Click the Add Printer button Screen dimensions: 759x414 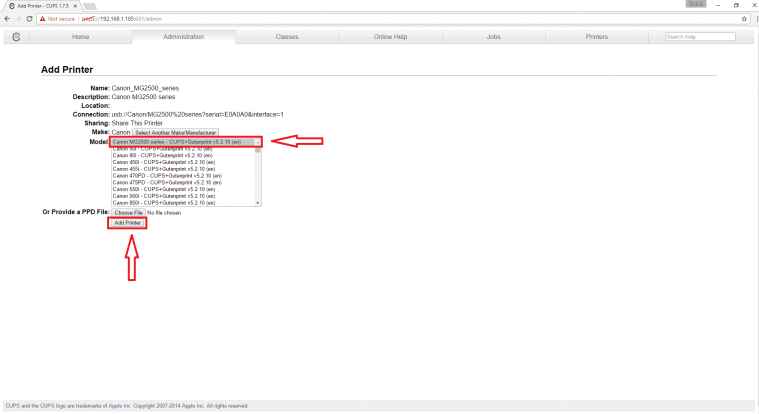[127, 223]
